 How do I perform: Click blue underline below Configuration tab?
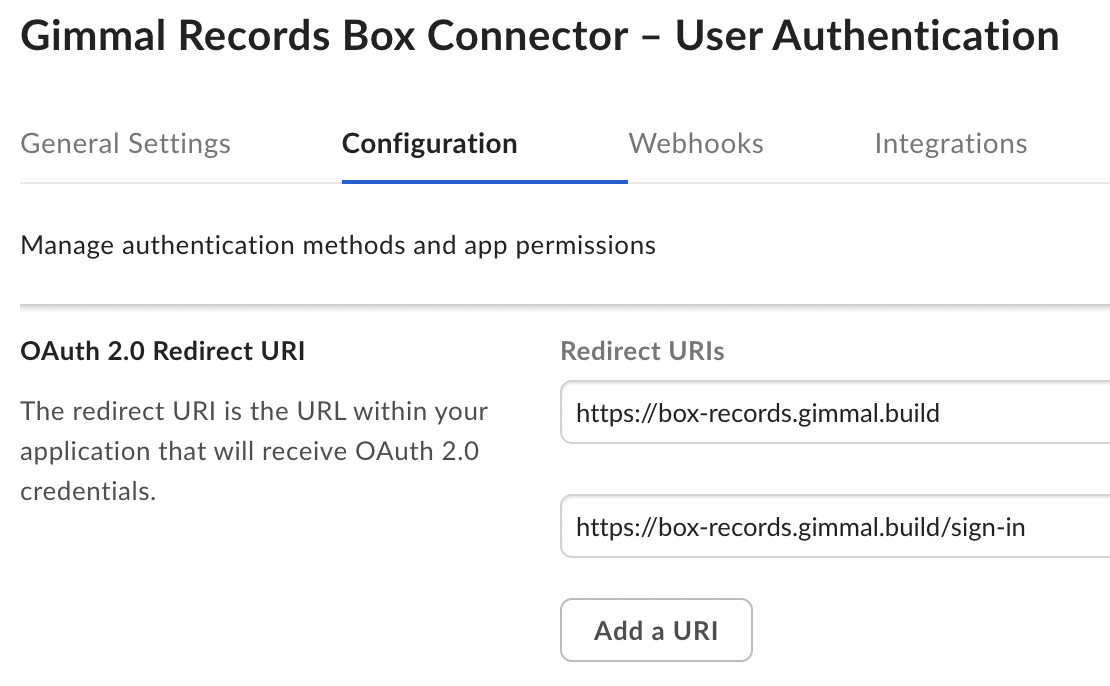484,182
